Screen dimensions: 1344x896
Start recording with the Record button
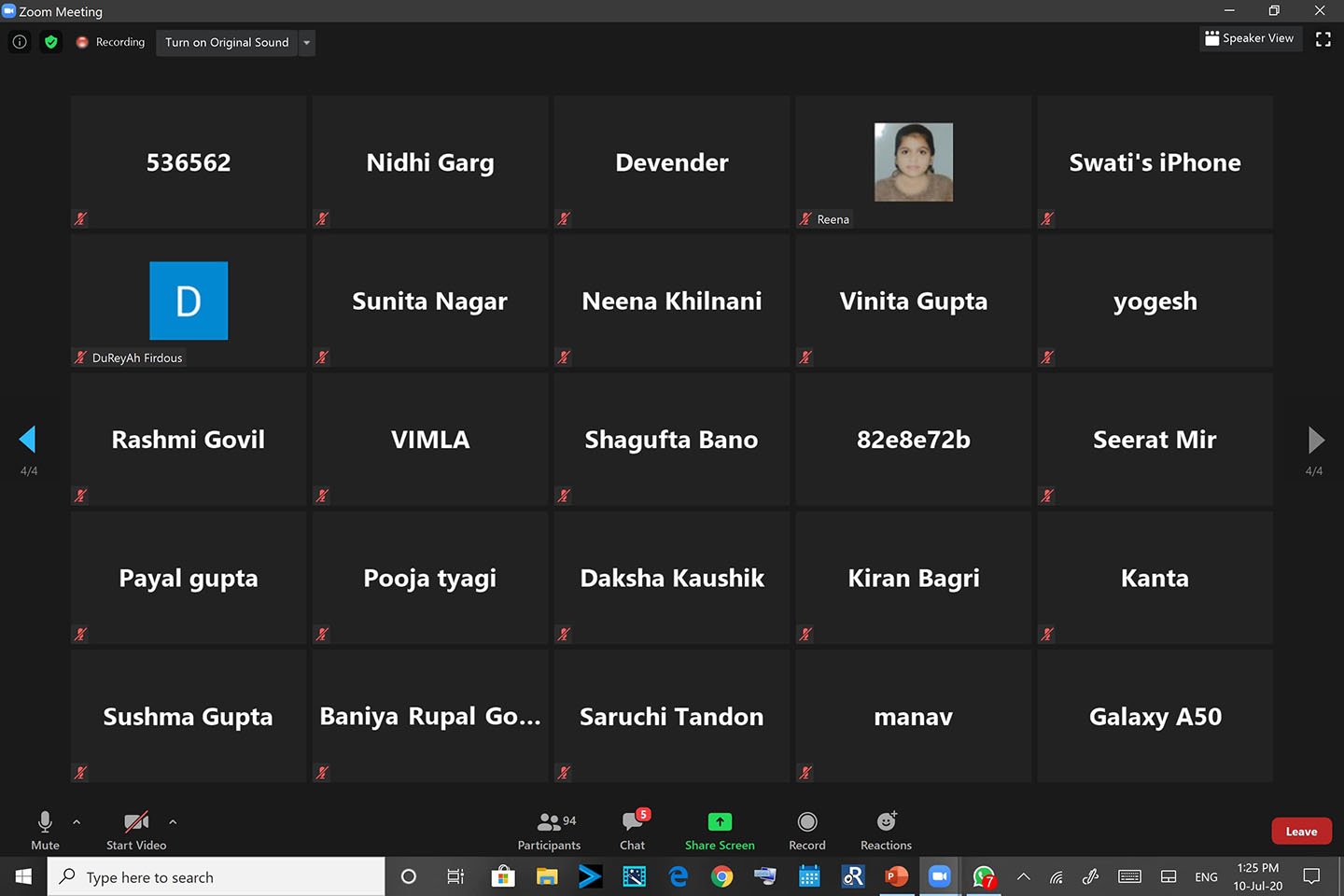[x=807, y=830]
